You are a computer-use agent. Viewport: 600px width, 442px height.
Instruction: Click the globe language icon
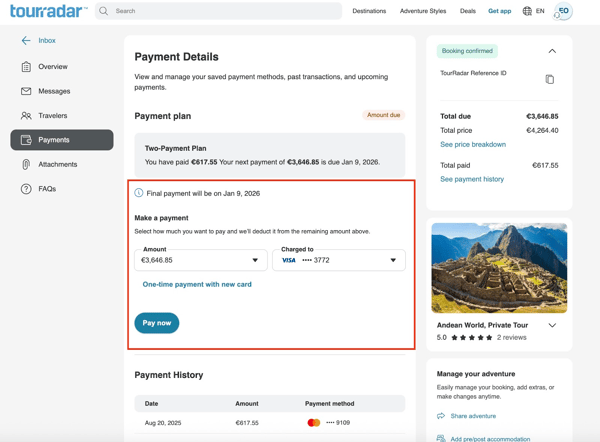[527, 11]
